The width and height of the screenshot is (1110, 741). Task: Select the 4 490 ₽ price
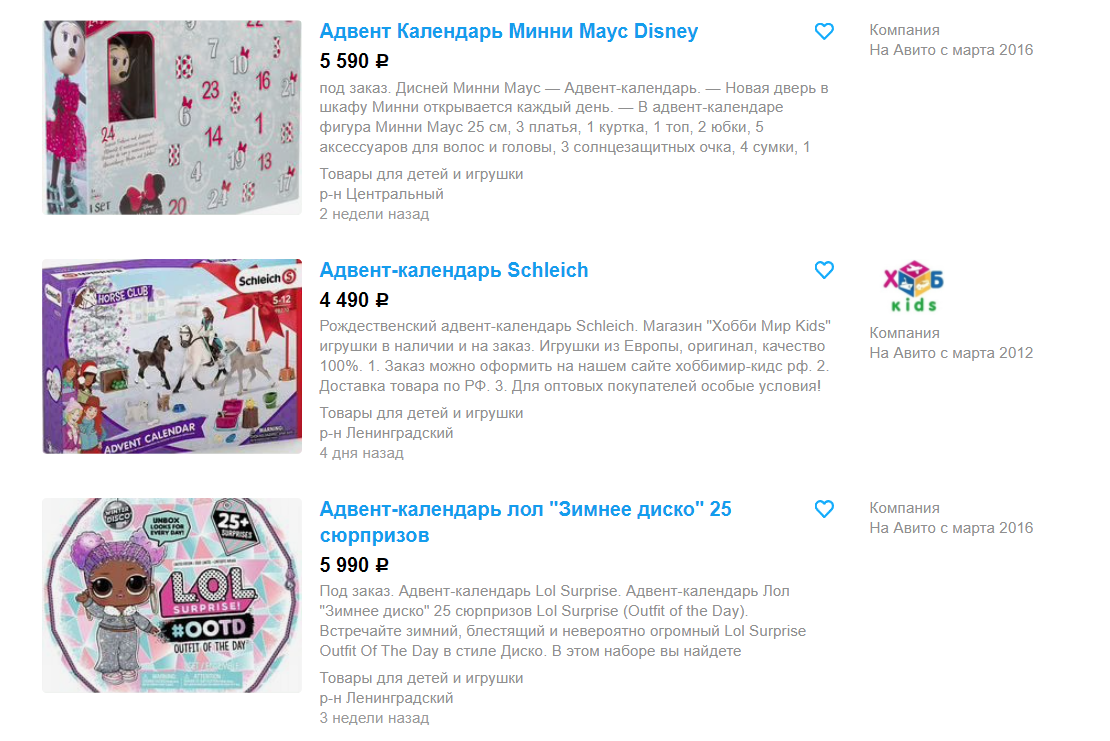point(354,300)
